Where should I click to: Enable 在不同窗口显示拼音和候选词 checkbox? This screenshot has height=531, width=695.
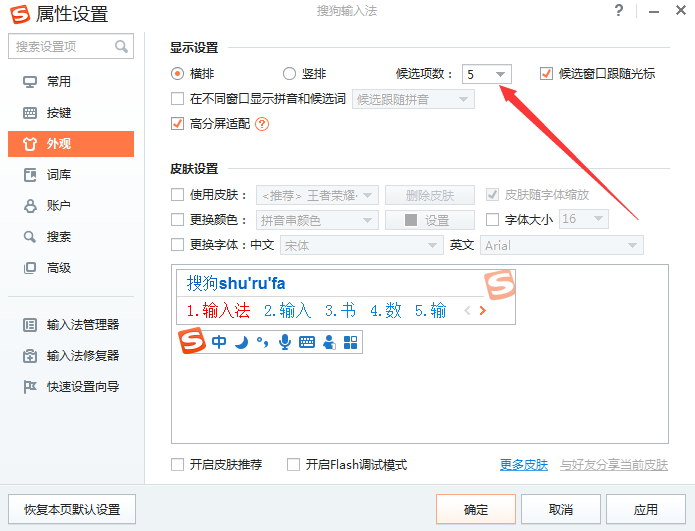177,98
